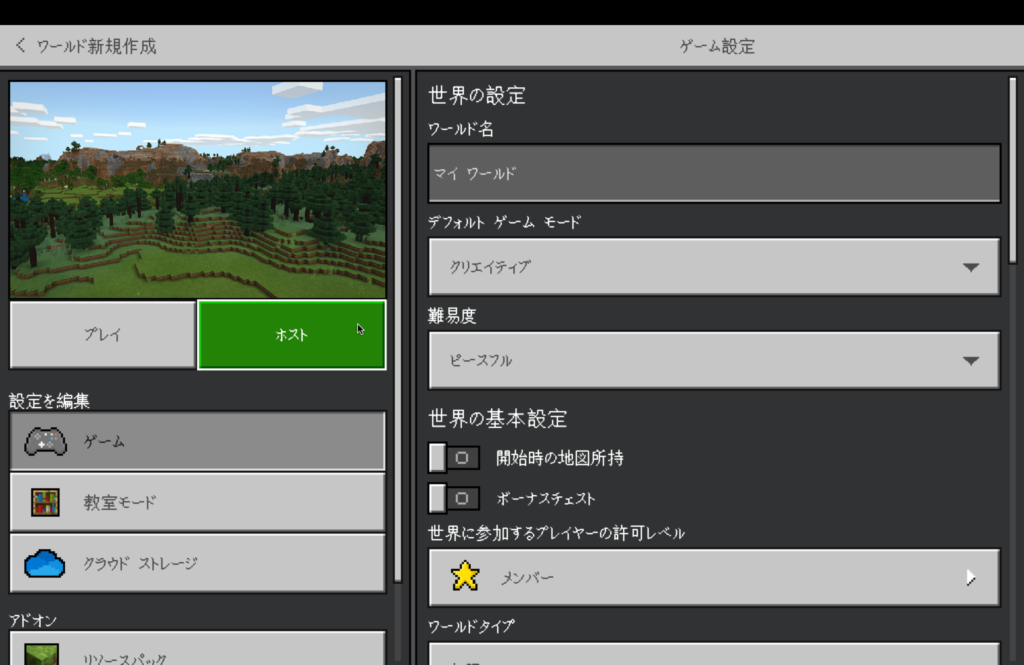Screen dimensions: 1024x665
Task: Toggle the 開始時の地図所持 switch
Action: (x=454, y=458)
